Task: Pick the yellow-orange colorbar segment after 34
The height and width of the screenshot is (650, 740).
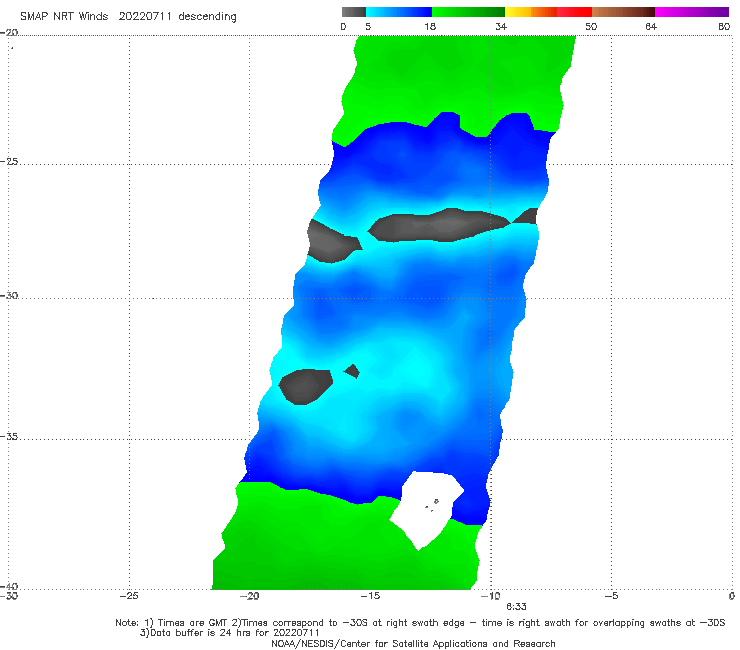Action: point(531,12)
